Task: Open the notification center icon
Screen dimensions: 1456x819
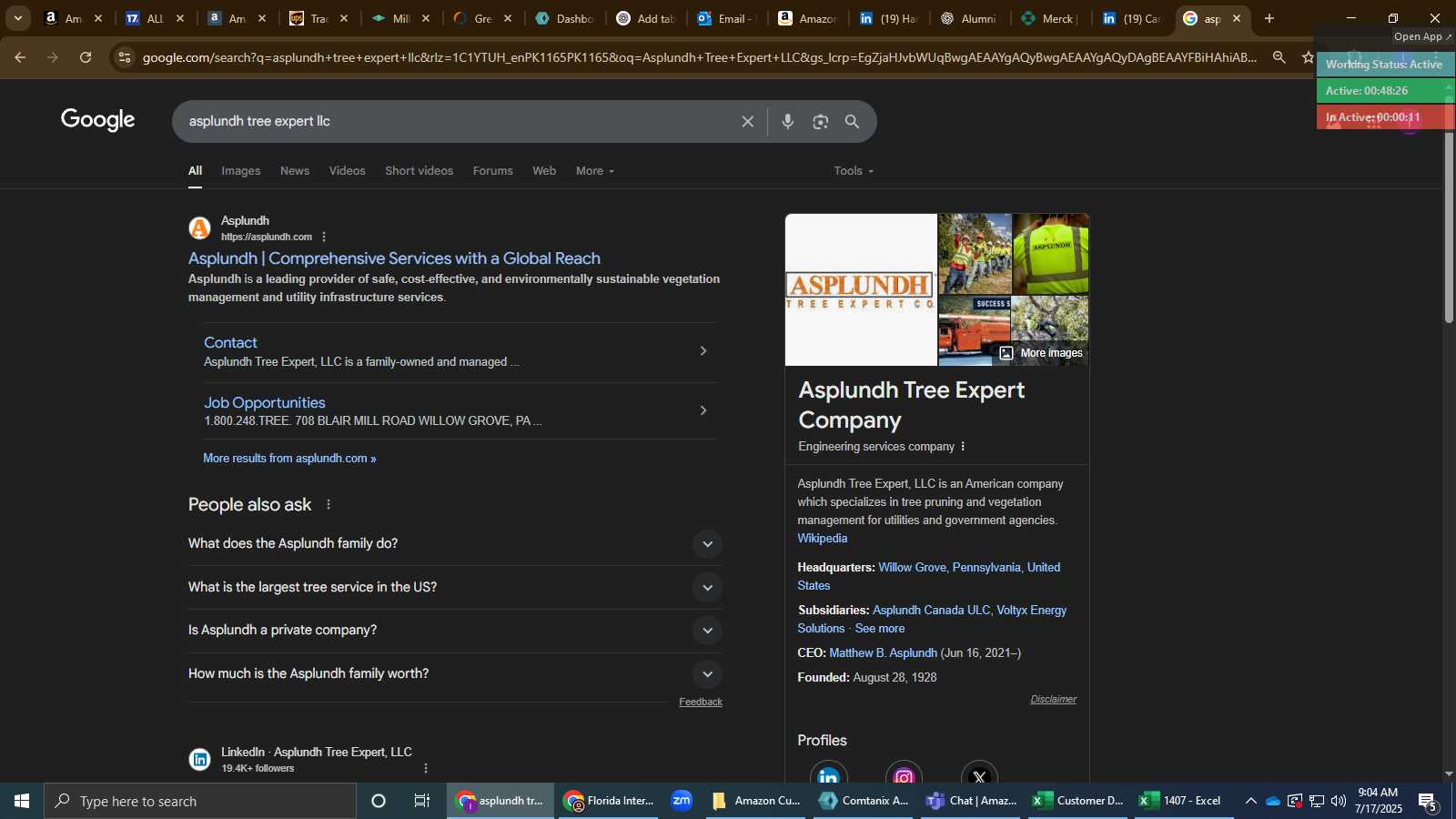Action: click(1427, 802)
